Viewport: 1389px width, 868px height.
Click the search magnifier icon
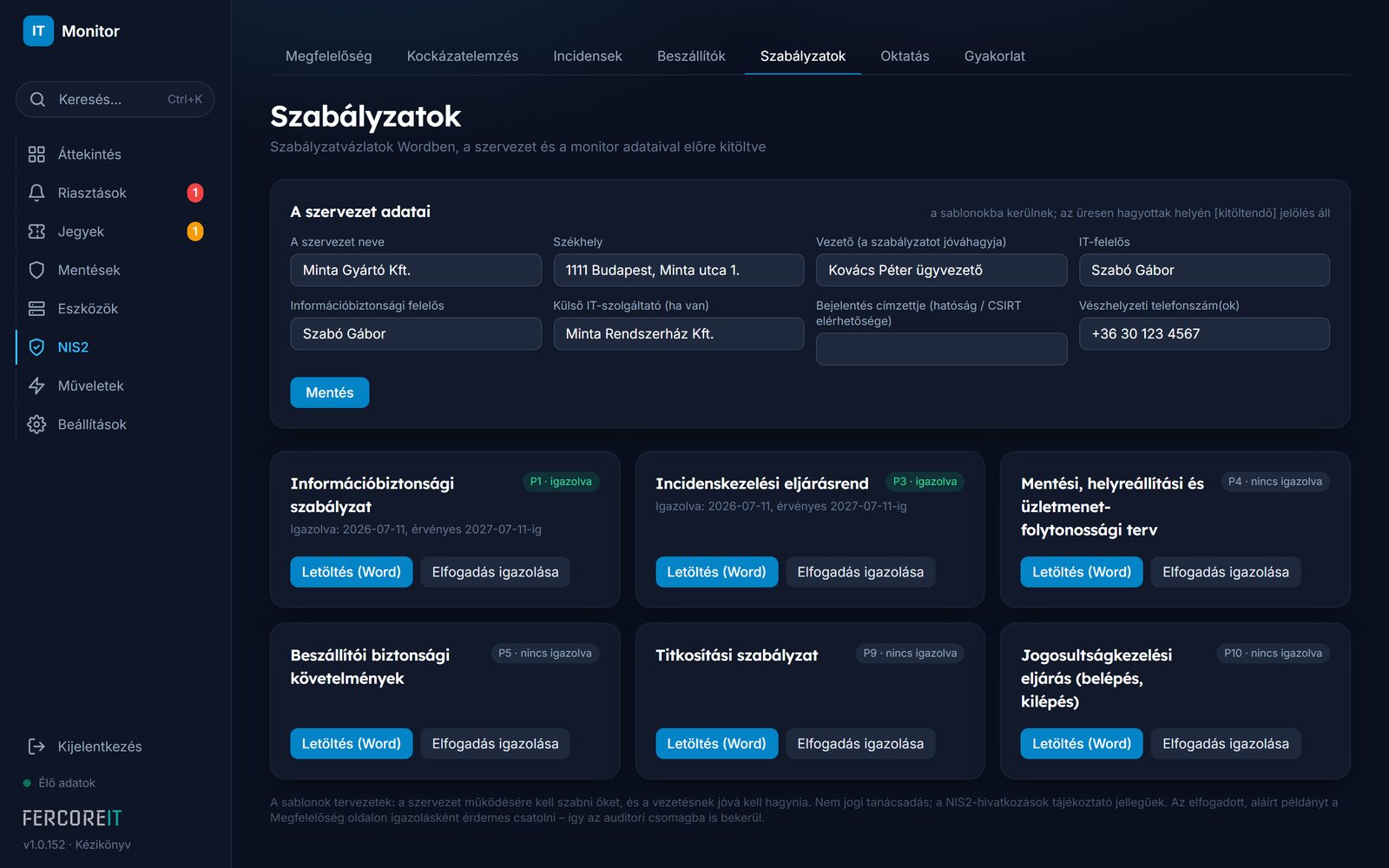point(37,100)
